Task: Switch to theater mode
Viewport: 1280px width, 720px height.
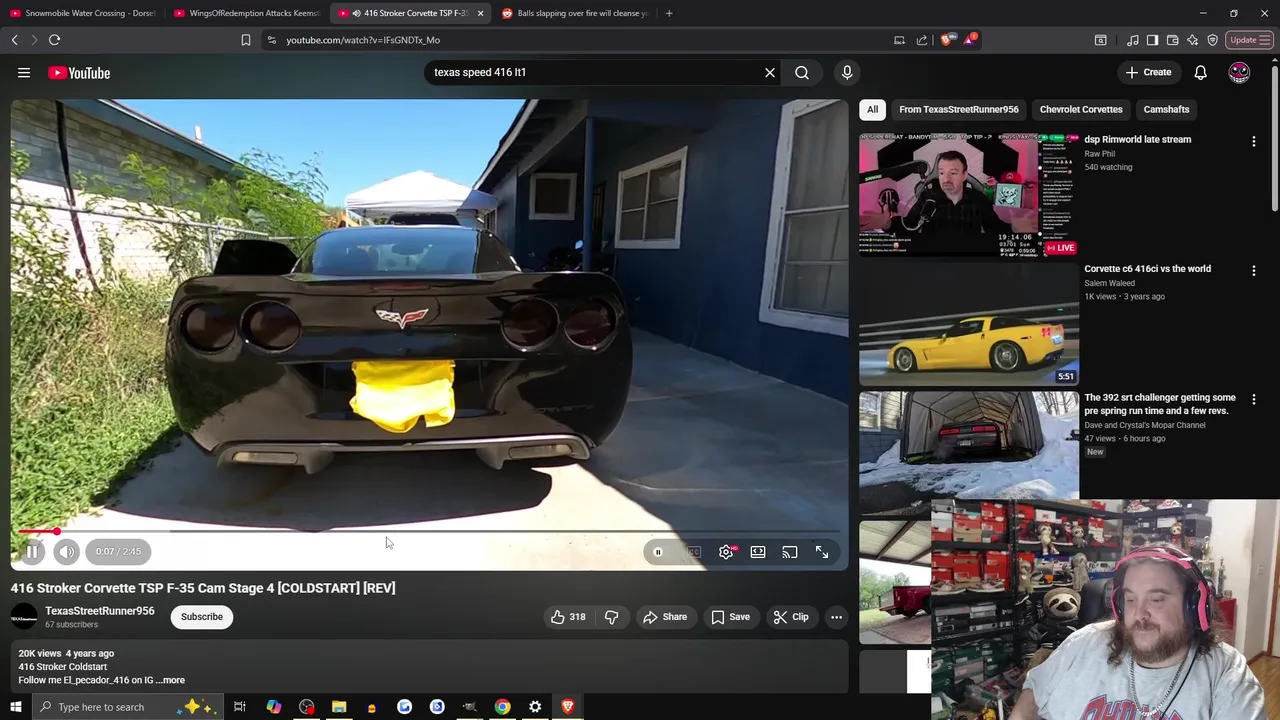Action: [x=758, y=552]
